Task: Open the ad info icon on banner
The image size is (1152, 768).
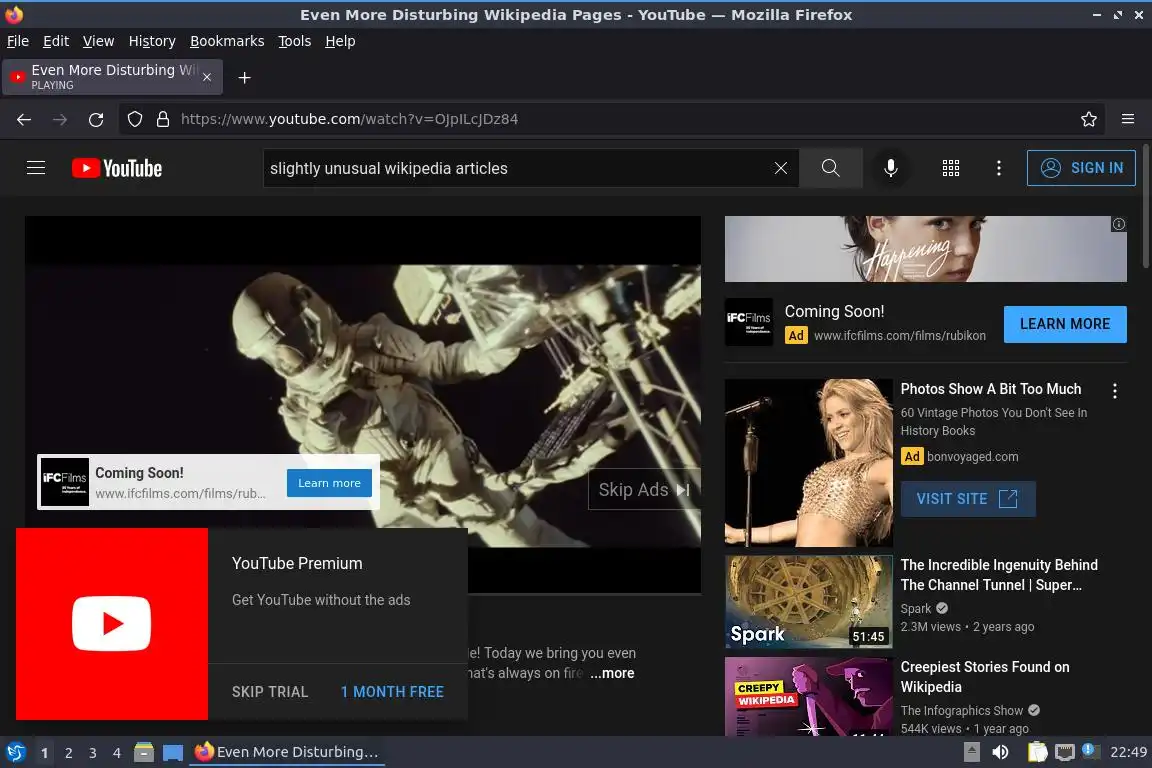Action: click(1118, 224)
